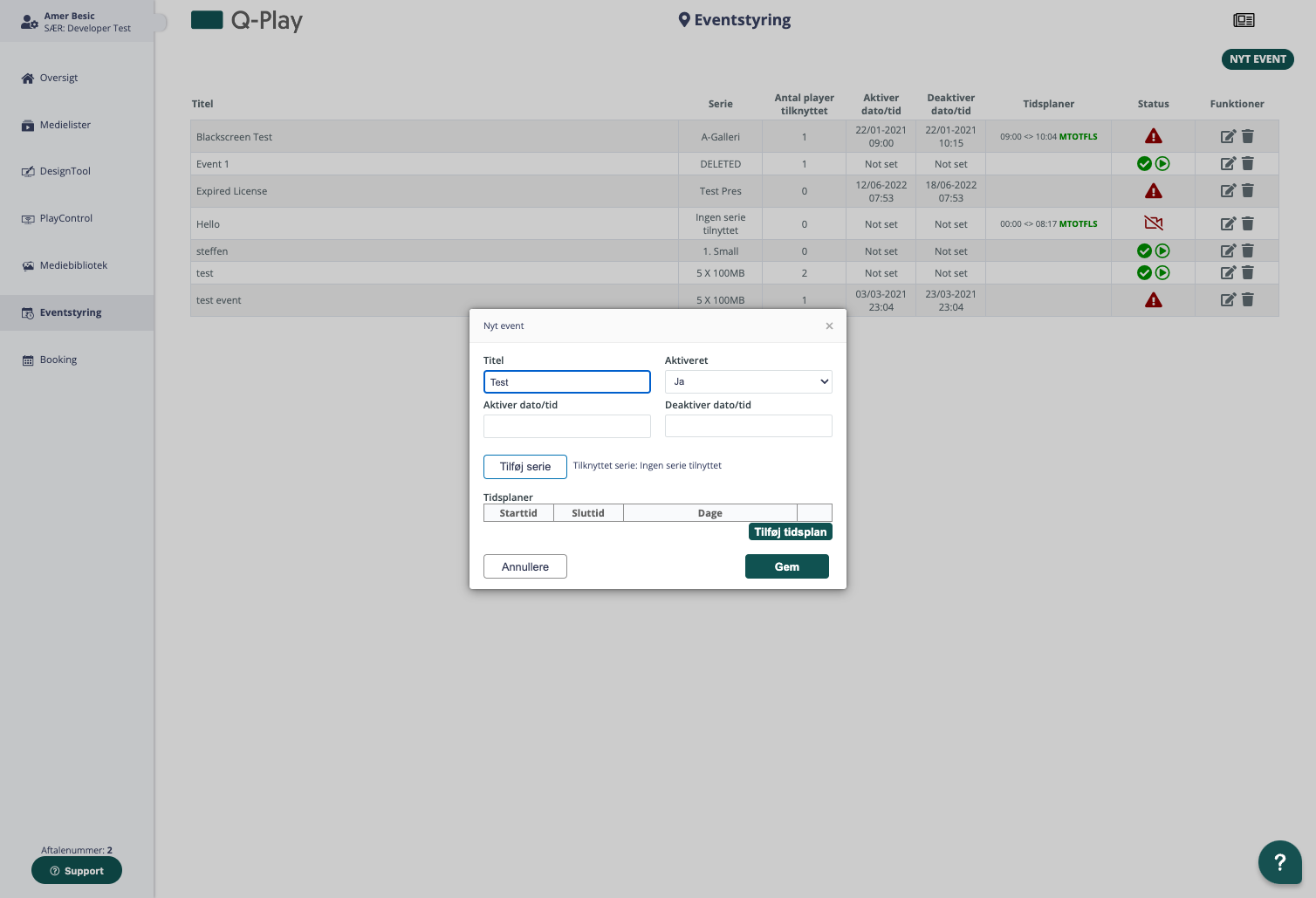The width and height of the screenshot is (1316, 898).
Task: Delete the Blackscreen Test event
Action: (1248, 136)
